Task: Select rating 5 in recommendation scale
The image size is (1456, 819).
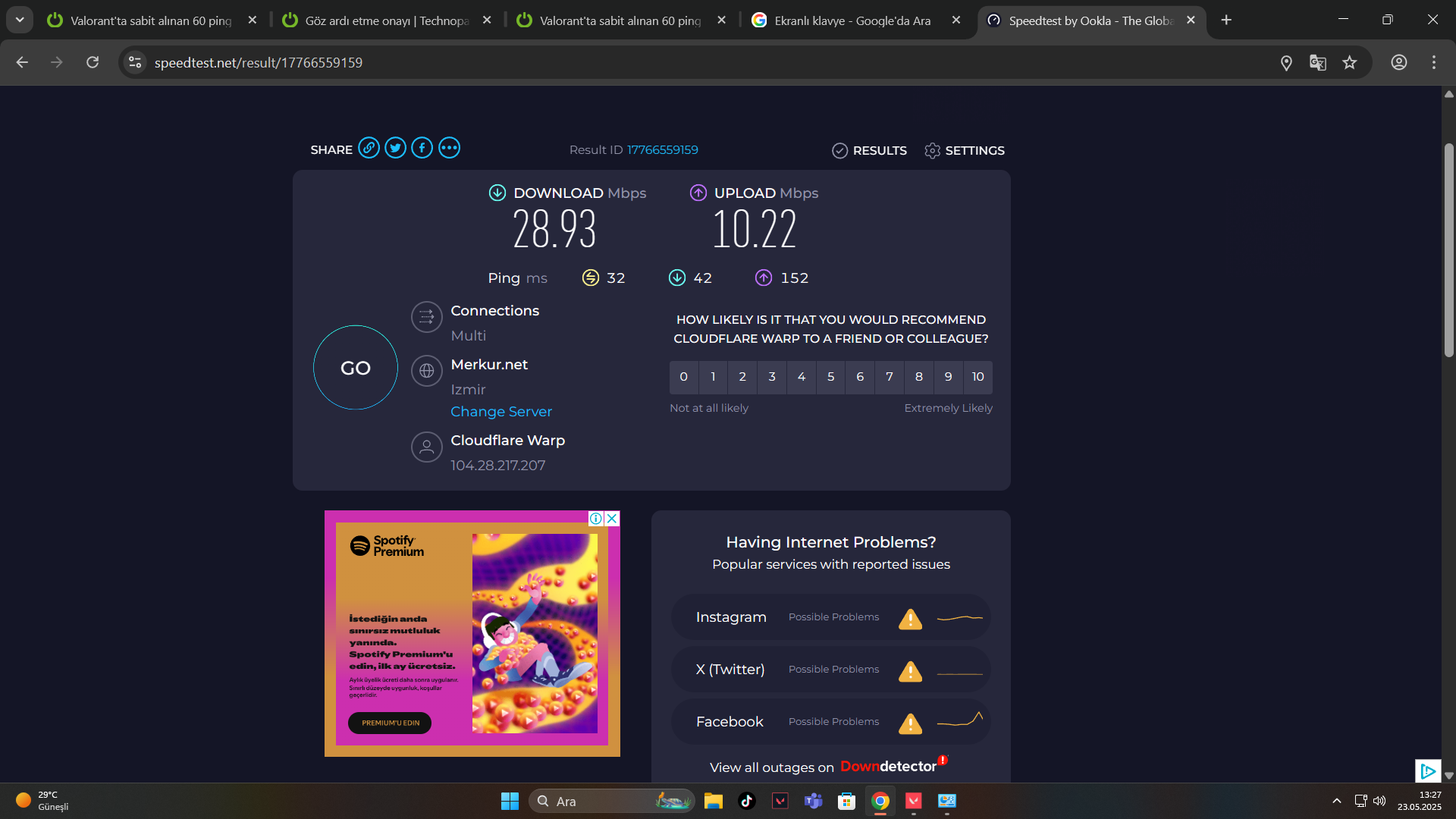Action: pos(830,377)
